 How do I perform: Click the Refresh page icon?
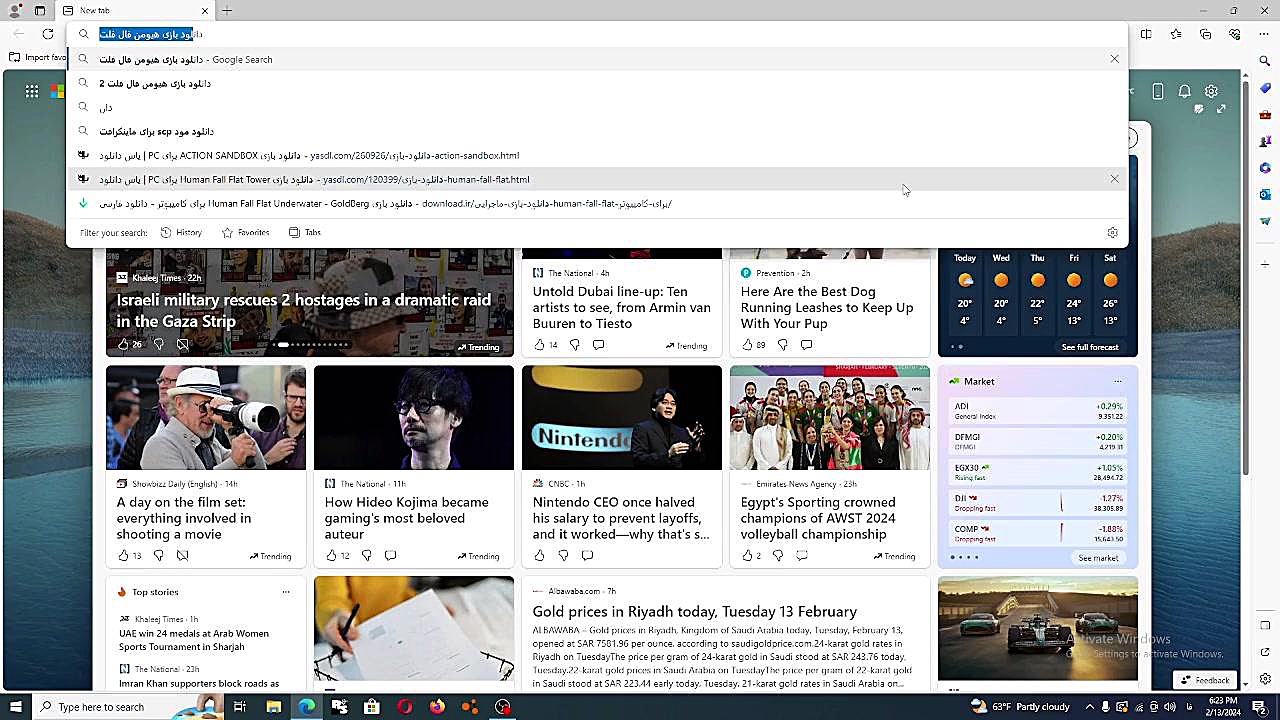[48, 34]
